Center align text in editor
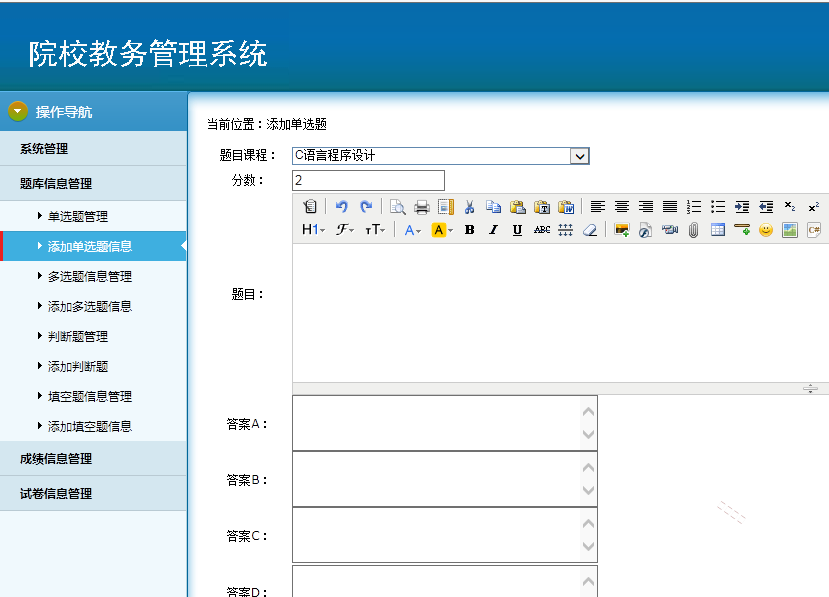829x597 pixels. point(622,207)
